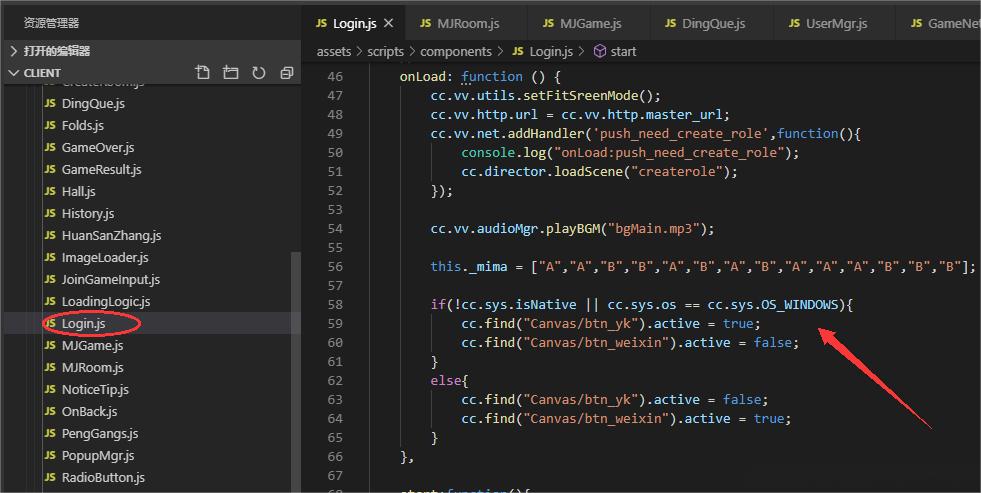Click line number 46 in the gutter
Screen dimensions: 981x493
(335, 76)
